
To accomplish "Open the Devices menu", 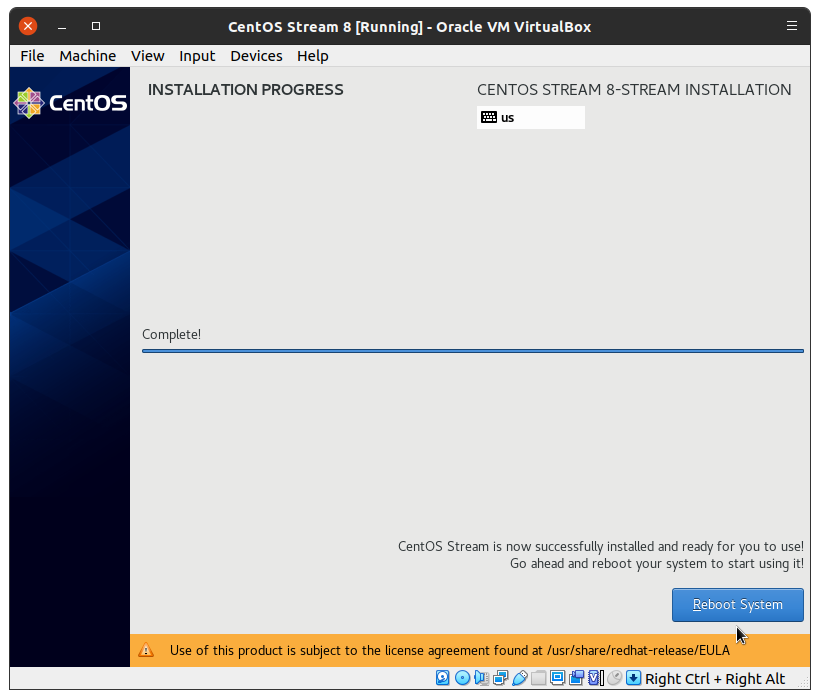I will coord(256,56).
